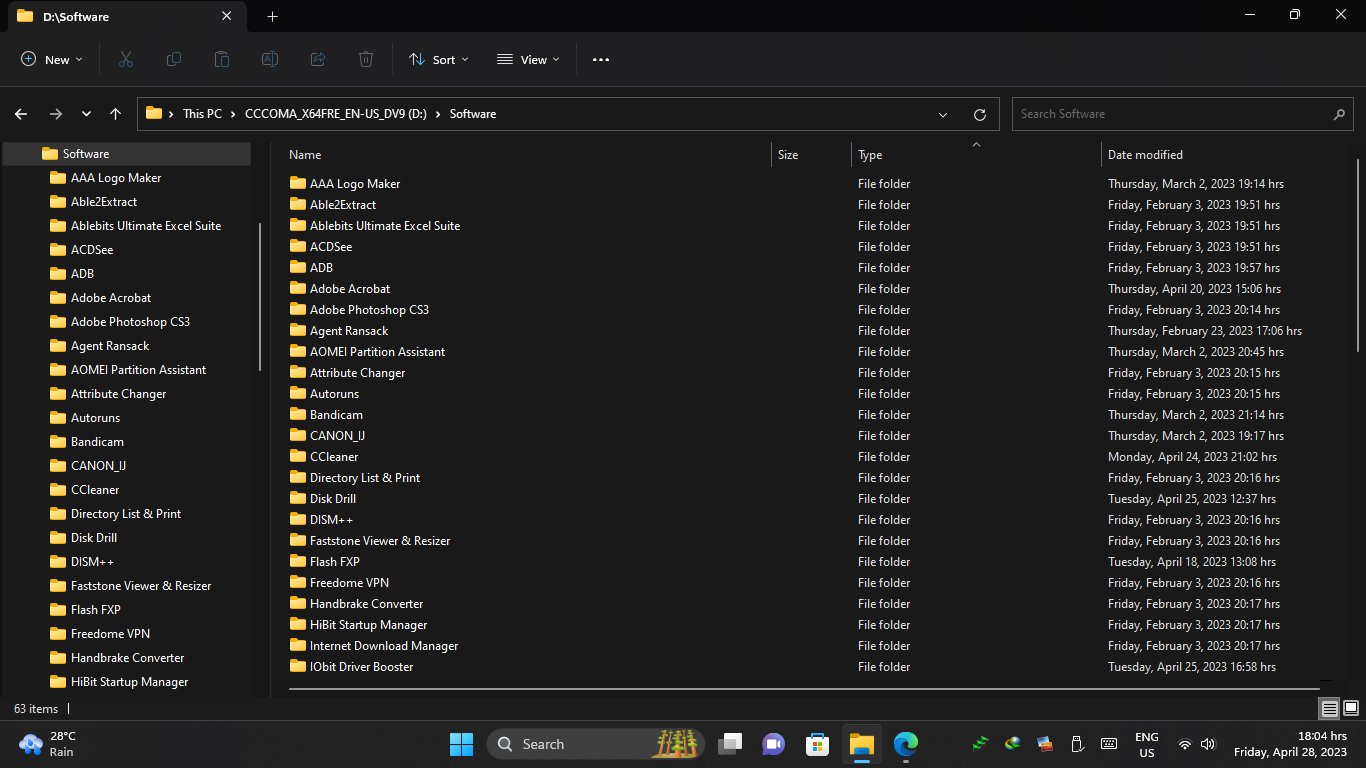Select DISM++ folder in file list
The width and height of the screenshot is (1366, 768).
click(321, 519)
